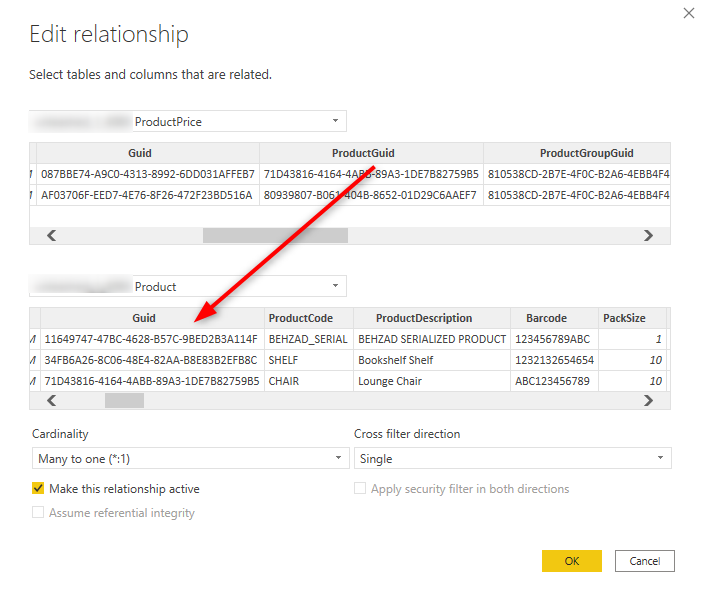705x601 pixels.
Task: Uncheck Make this relationship active
Action: click(x=38, y=488)
